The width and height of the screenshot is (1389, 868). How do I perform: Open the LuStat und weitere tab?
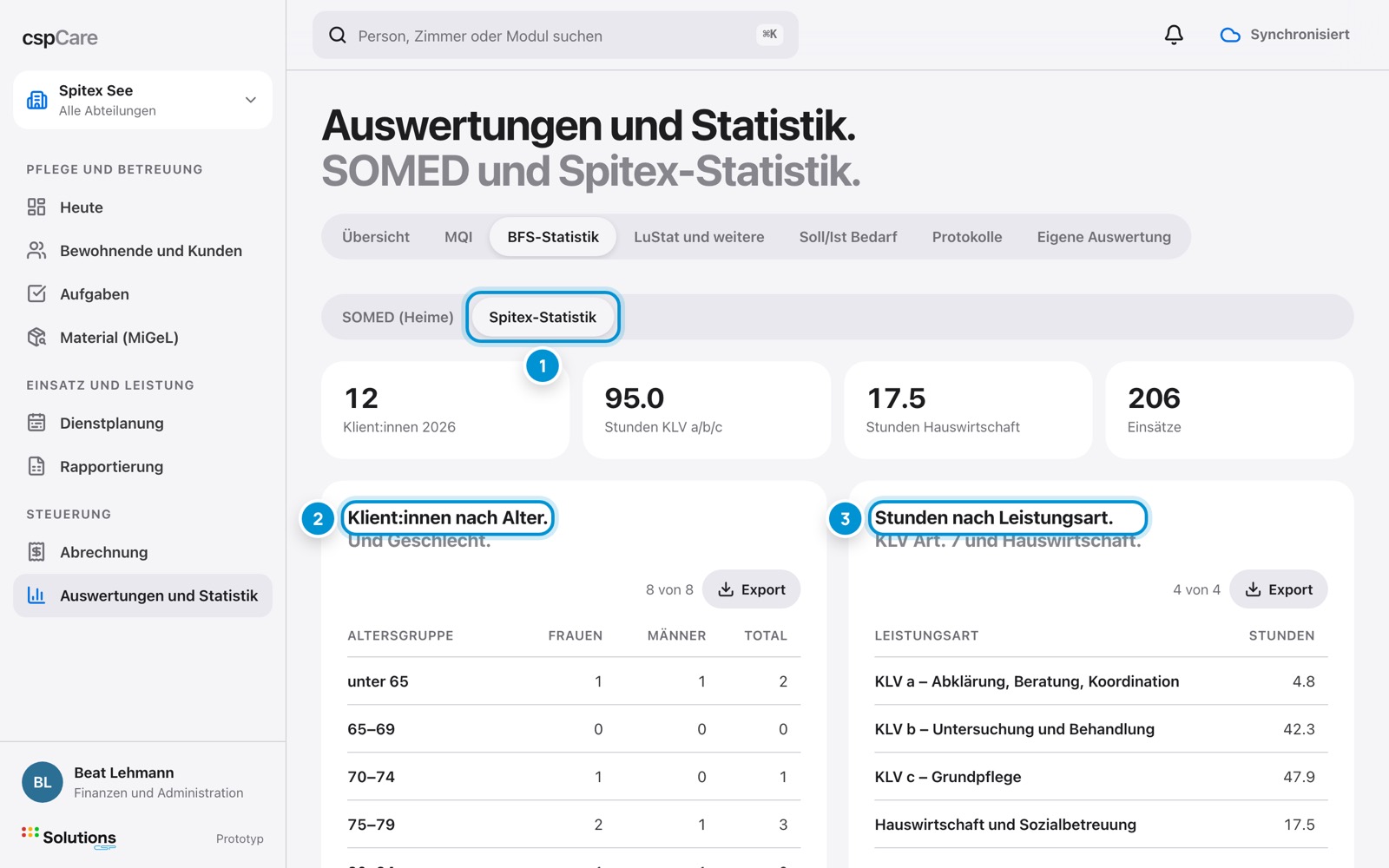pos(699,237)
